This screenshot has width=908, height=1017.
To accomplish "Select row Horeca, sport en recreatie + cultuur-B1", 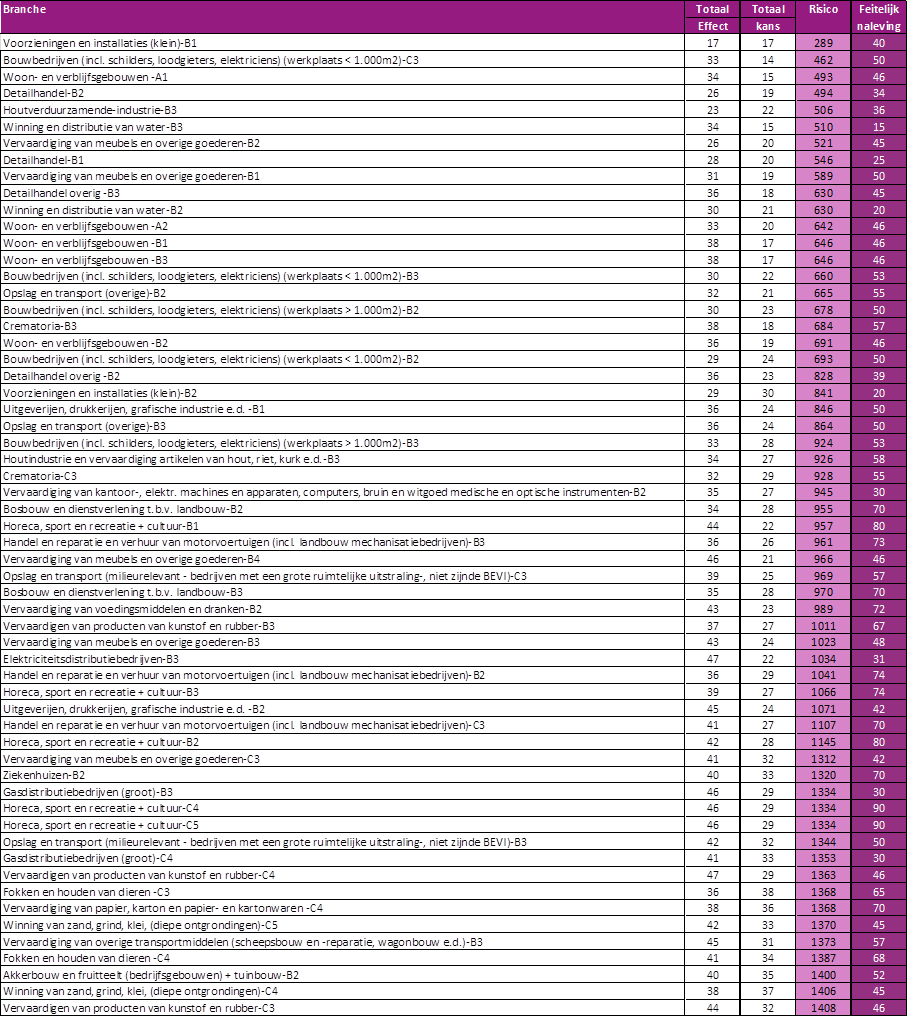I will (453, 525).
